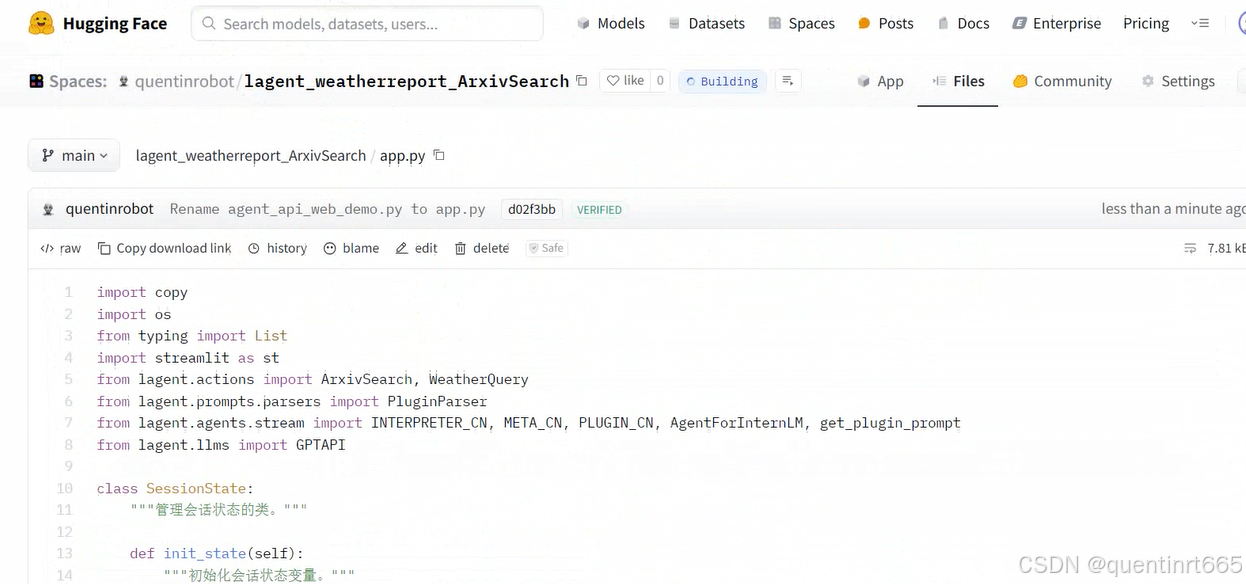Switch to the Files tab
Image resolution: width=1246 pixels, height=584 pixels.
[x=957, y=81]
